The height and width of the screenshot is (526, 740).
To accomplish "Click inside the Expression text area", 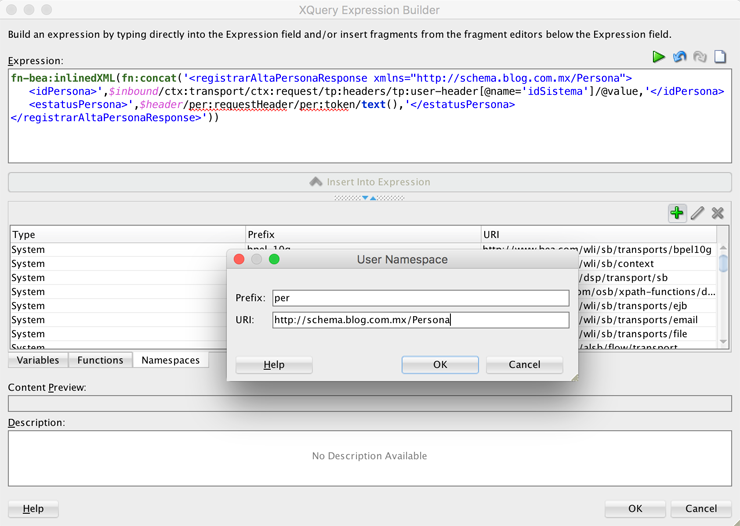I will pos(370,116).
